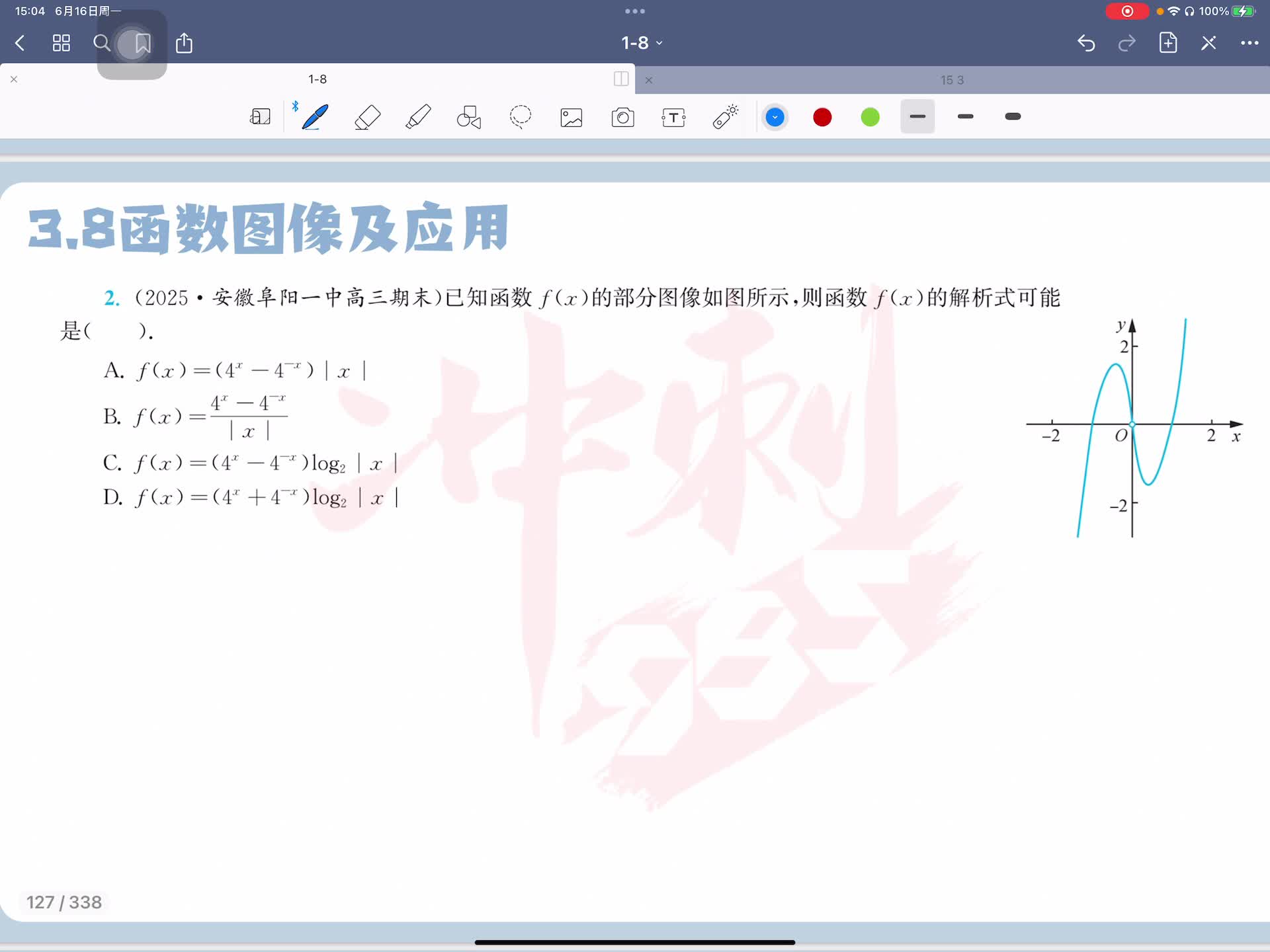This screenshot has width=1270, height=952.
Task: Toggle the bookmark for this page
Action: pos(142,44)
